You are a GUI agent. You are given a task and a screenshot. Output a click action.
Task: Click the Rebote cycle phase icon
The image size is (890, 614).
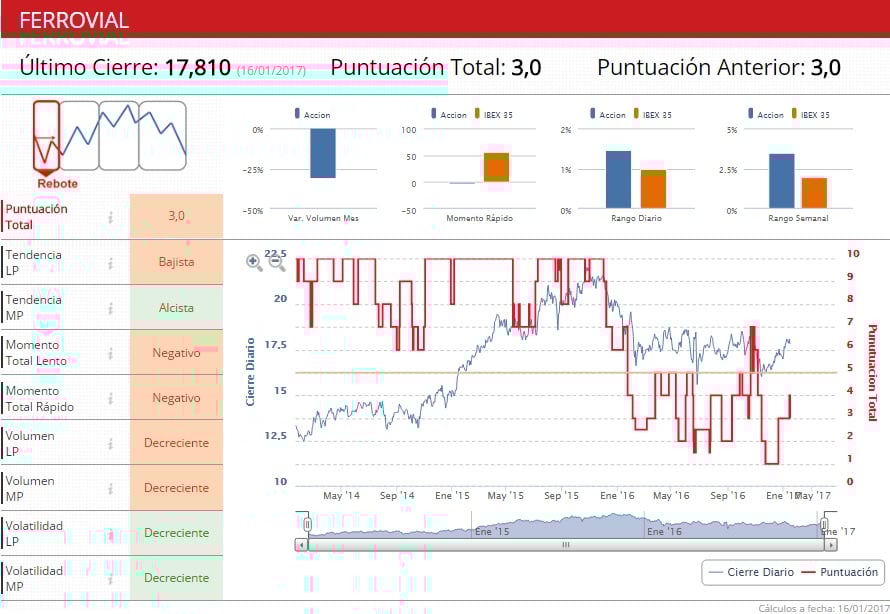[47, 137]
